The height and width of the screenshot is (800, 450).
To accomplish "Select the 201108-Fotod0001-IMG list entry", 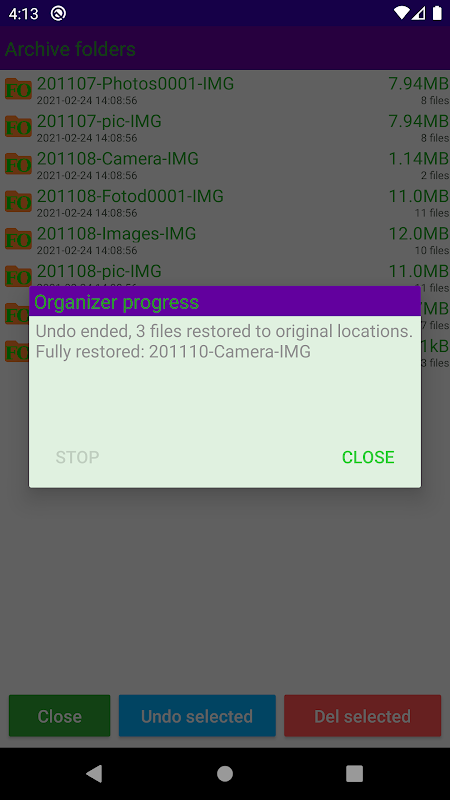I will pyautogui.click(x=225, y=201).
